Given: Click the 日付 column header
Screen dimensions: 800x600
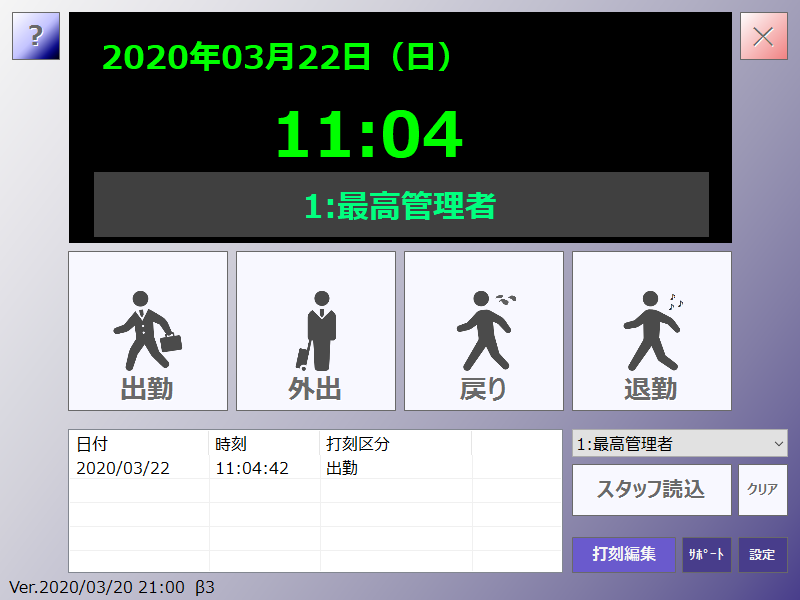Looking at the screenshot, I should pos(92,444).
